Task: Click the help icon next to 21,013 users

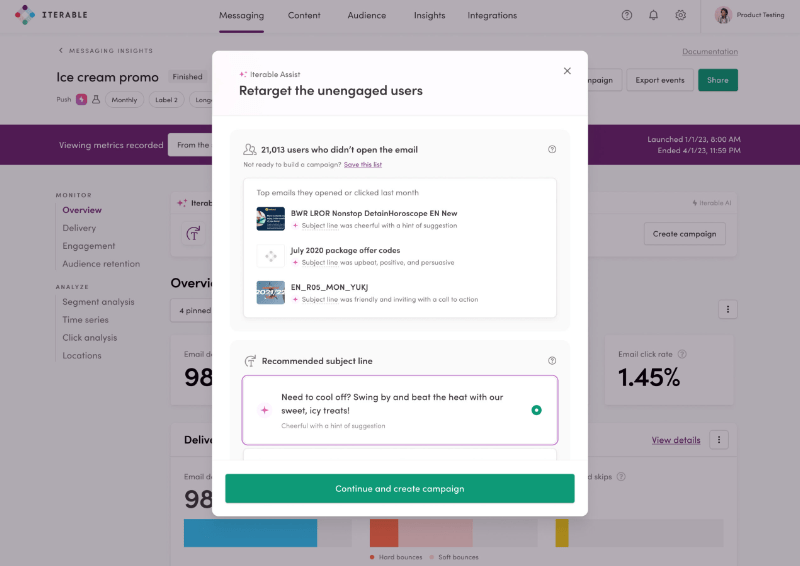Action: click(552, 149)
